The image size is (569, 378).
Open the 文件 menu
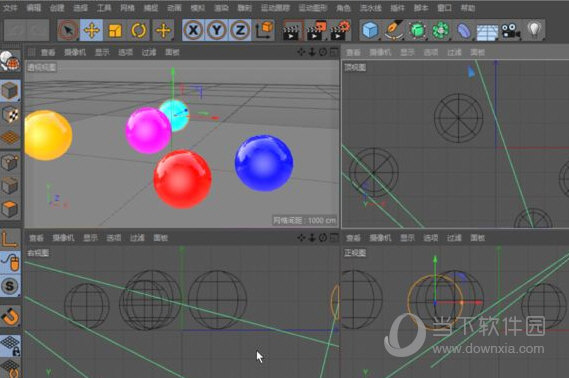coord(10,8)
